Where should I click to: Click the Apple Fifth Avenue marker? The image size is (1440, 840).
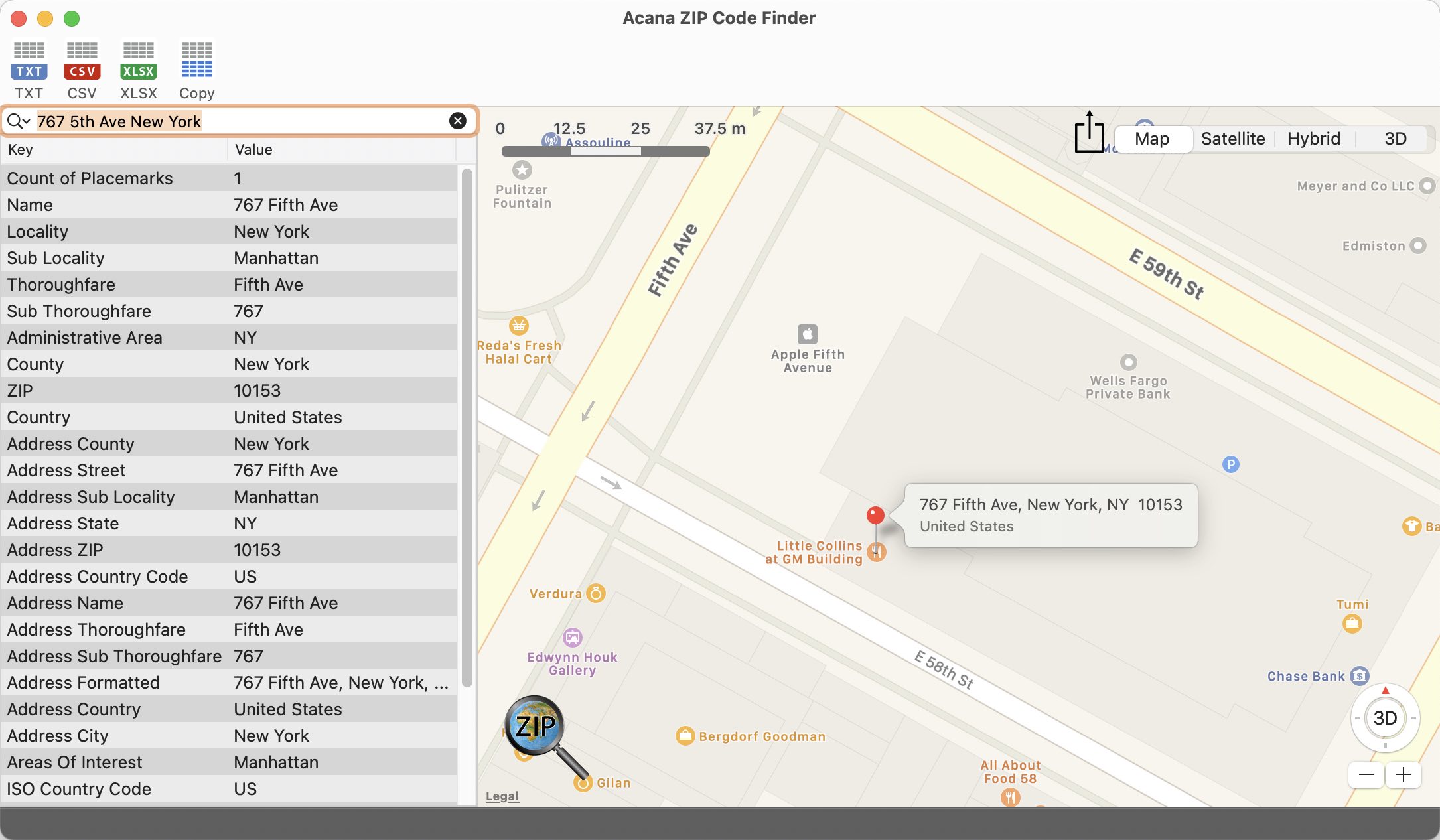(x=808, y=334)
